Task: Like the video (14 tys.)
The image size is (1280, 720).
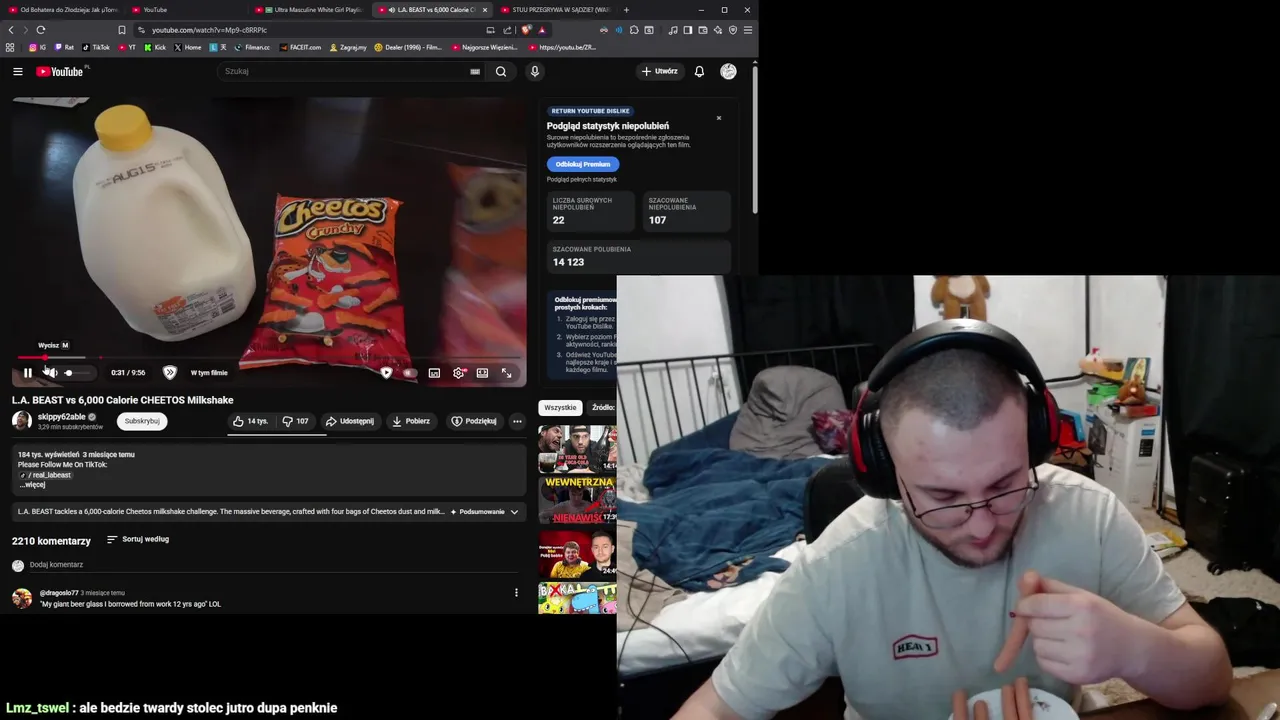Action: pyautogui.click(x=250, y=421)
